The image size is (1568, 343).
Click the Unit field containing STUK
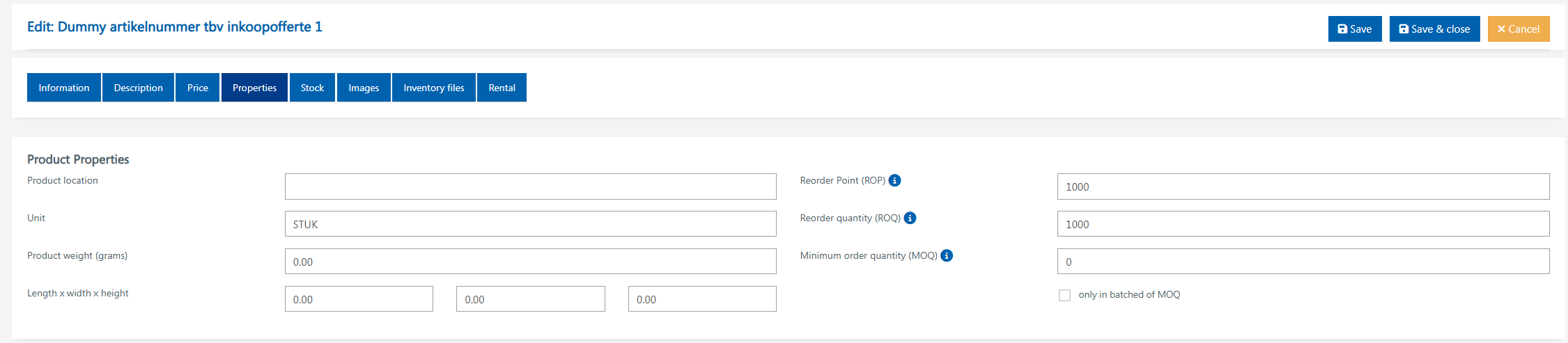530,224
